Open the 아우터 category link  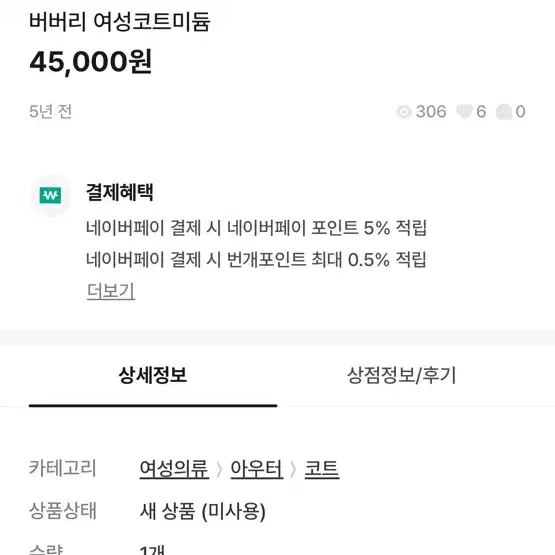[257, 469]
